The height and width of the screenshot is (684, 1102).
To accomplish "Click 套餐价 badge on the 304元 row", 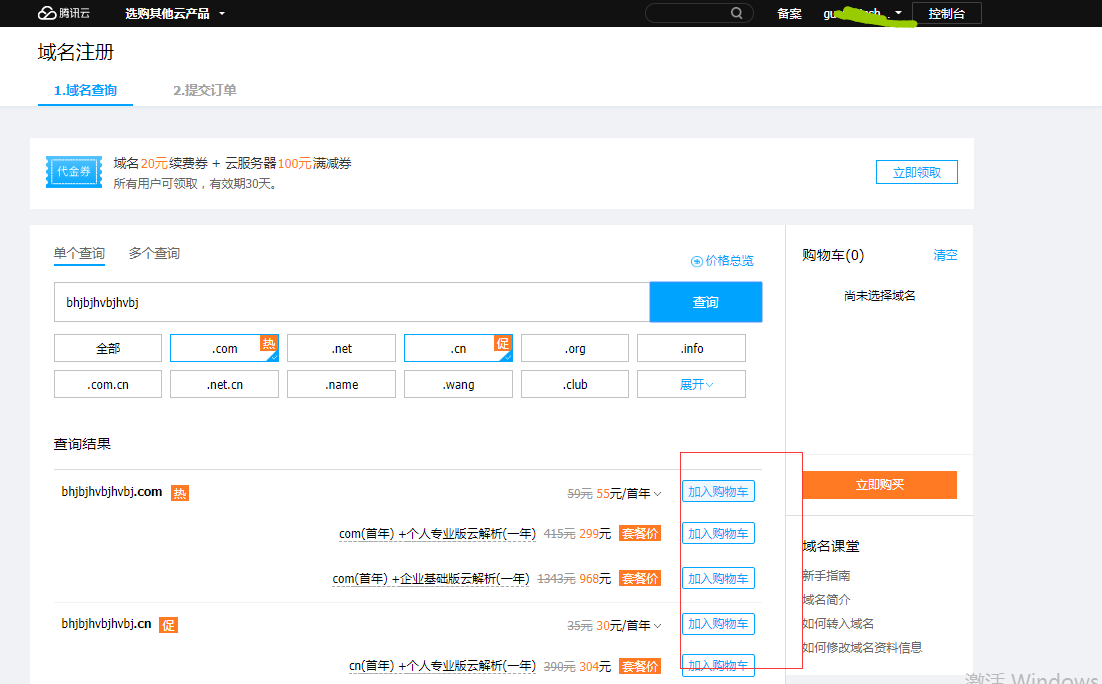I will (x=640, y=666).
